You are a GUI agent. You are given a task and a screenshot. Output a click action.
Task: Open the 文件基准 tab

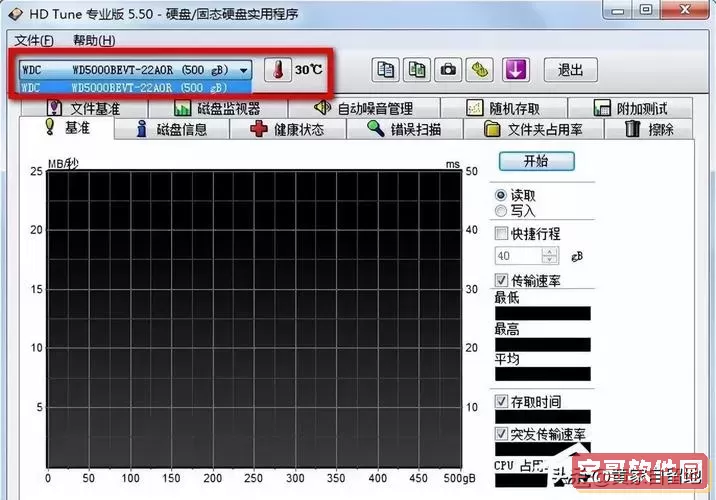84,108
